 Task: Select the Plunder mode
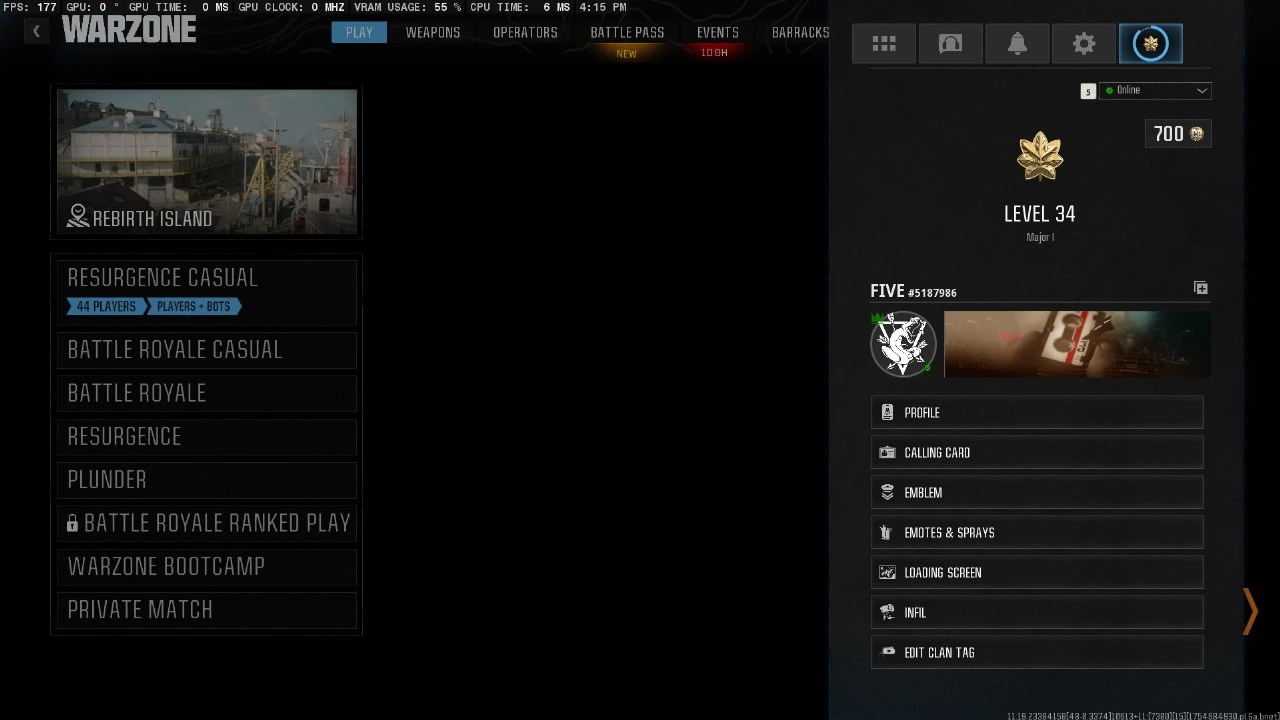[x=207, y=480]
